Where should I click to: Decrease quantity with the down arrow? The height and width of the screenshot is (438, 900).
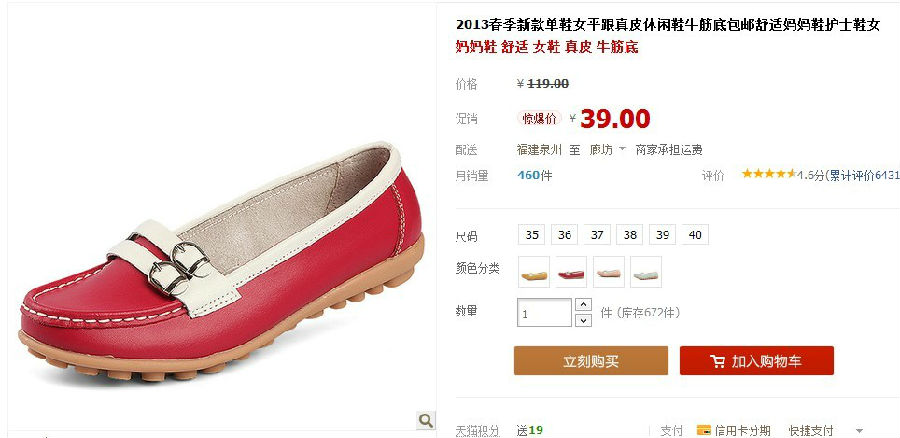point(583,320)
